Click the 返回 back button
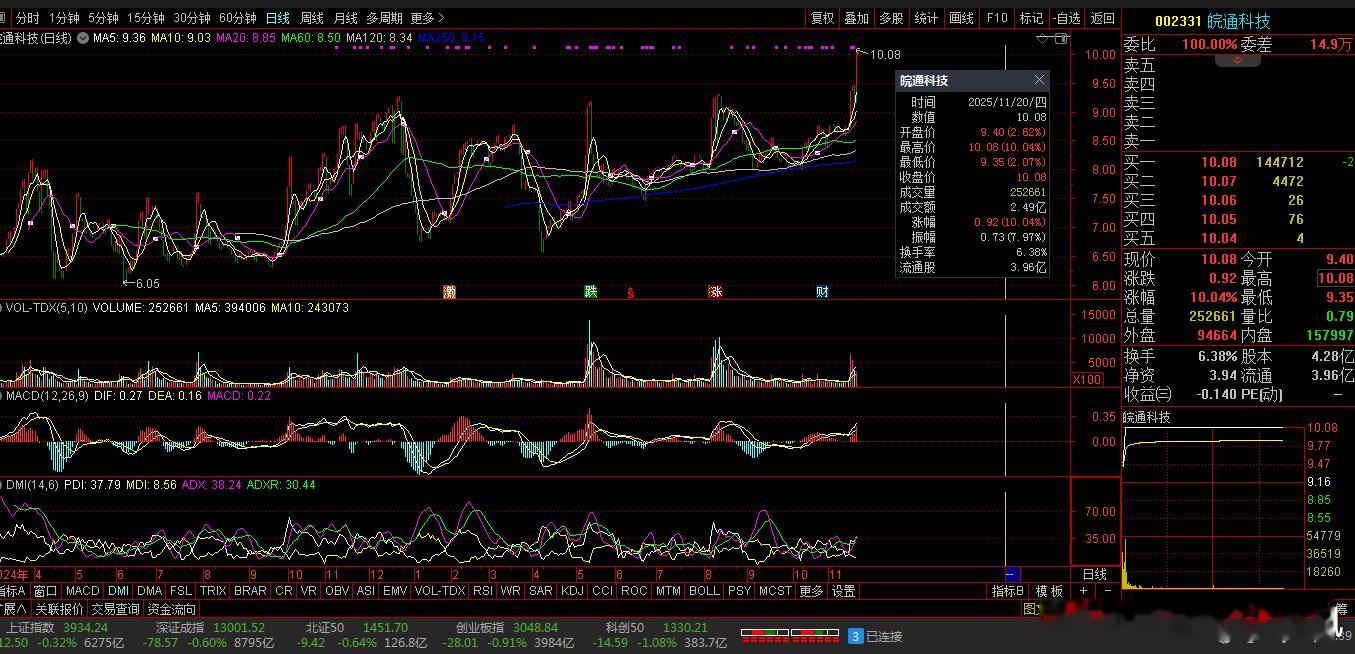1355x654 pixels. coord(1102,18)
